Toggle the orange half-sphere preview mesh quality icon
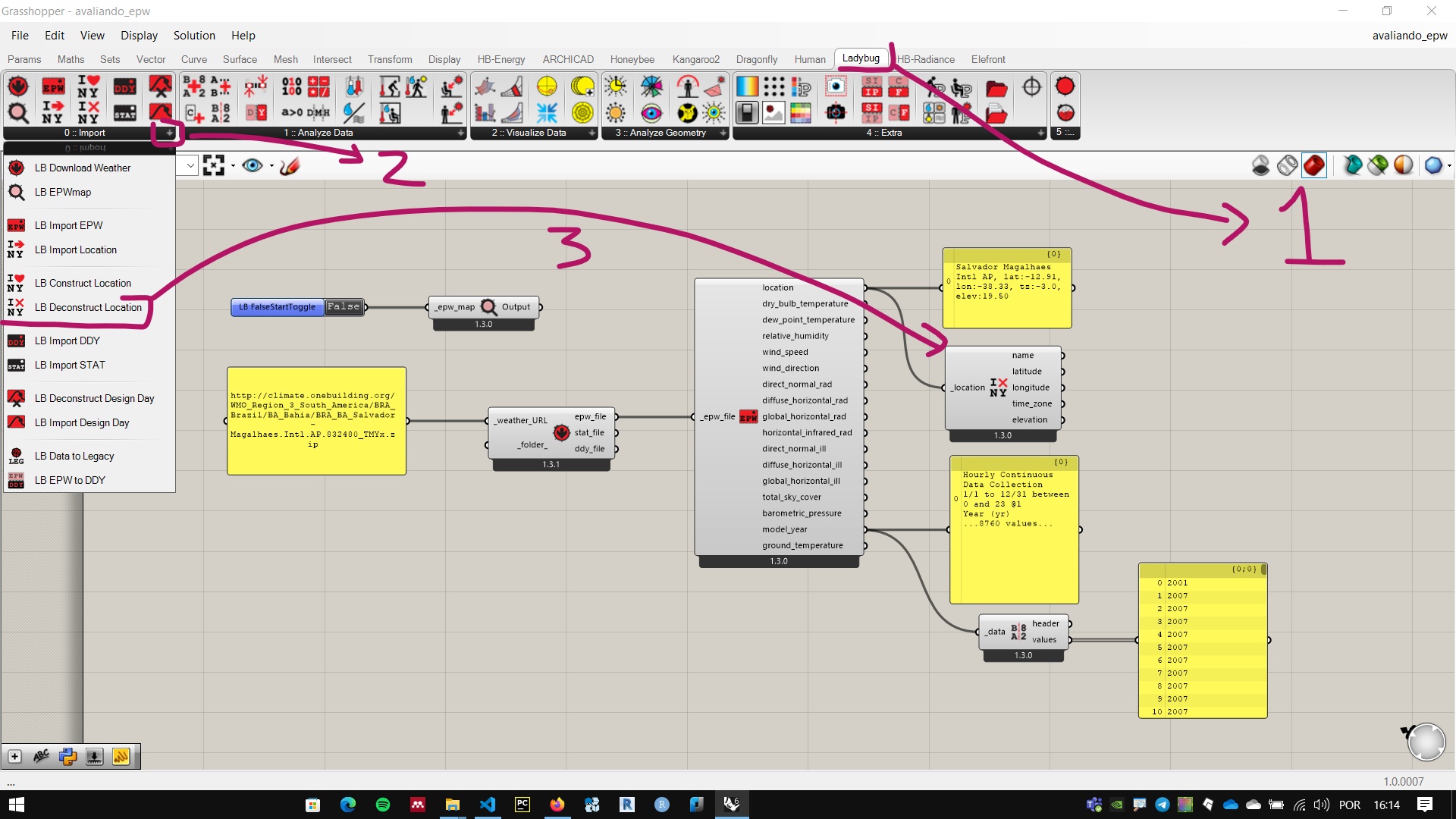Screen dimensions: 1456x819 coord(1404,165)
